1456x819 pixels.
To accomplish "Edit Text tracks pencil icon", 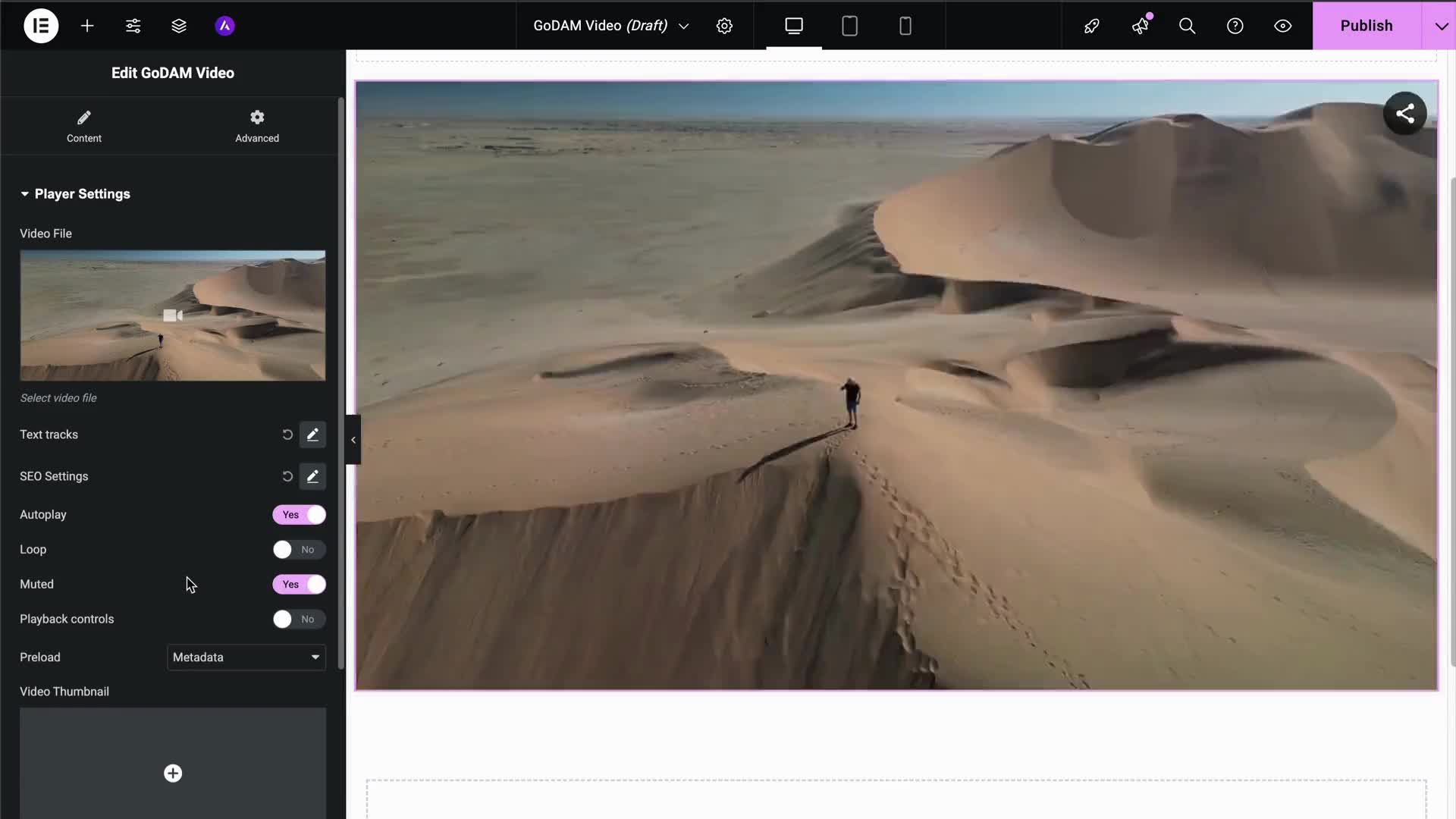I will (312, 435).
